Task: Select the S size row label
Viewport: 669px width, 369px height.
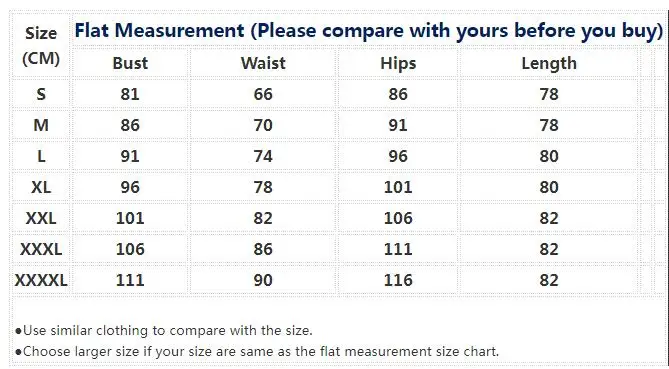Action: tap(41, 94)
